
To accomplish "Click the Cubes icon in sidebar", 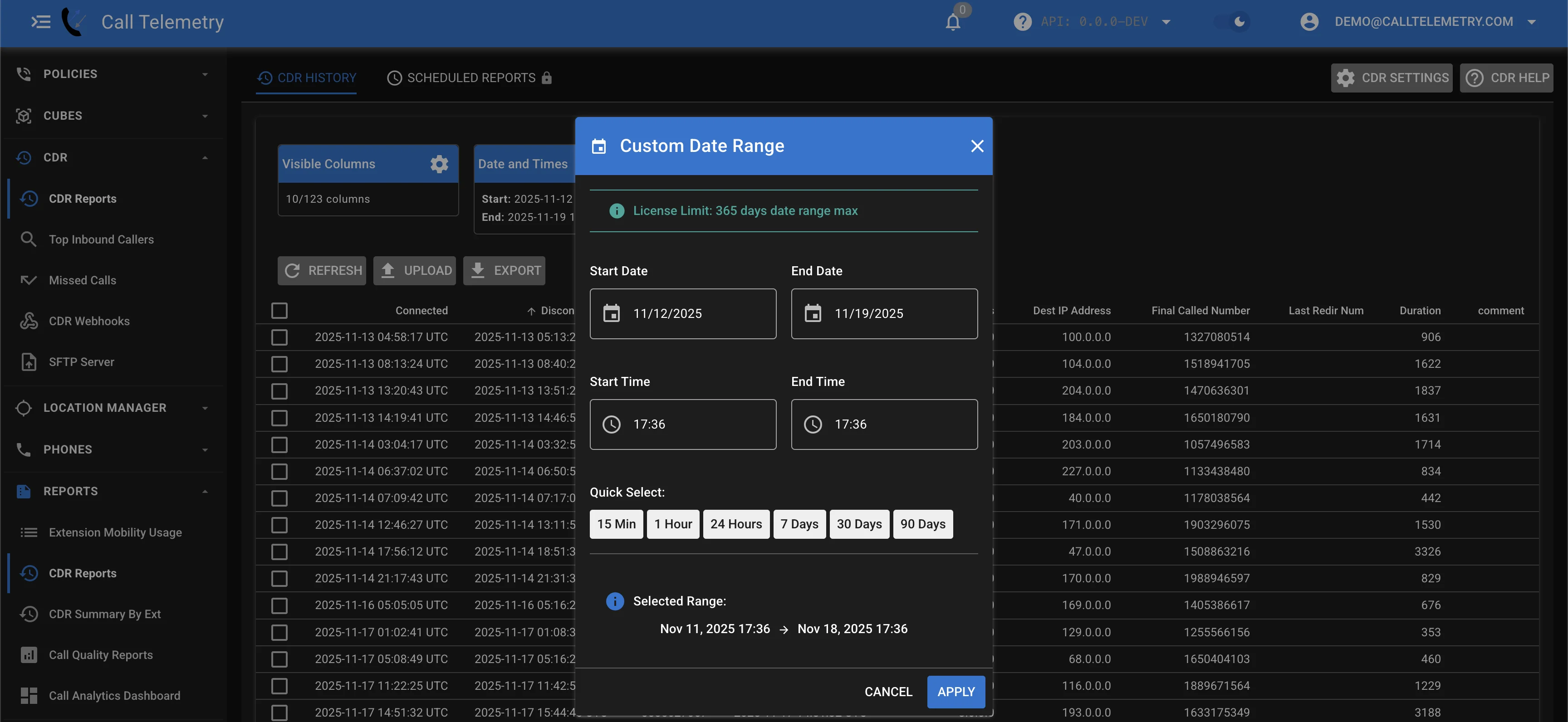I will [x=24, y=116].
